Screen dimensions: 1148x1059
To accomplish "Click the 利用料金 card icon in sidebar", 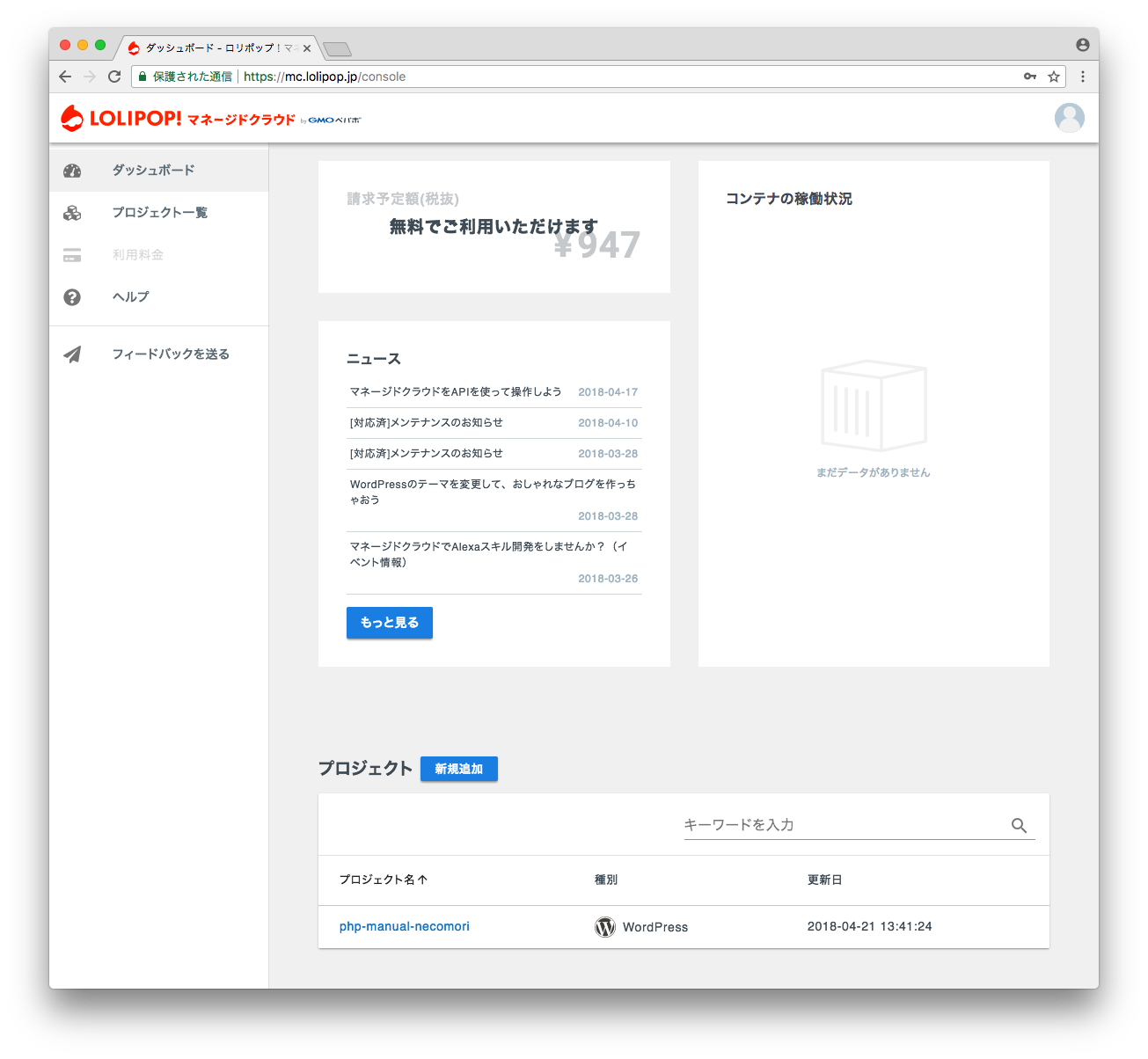I will pos(71,254).
